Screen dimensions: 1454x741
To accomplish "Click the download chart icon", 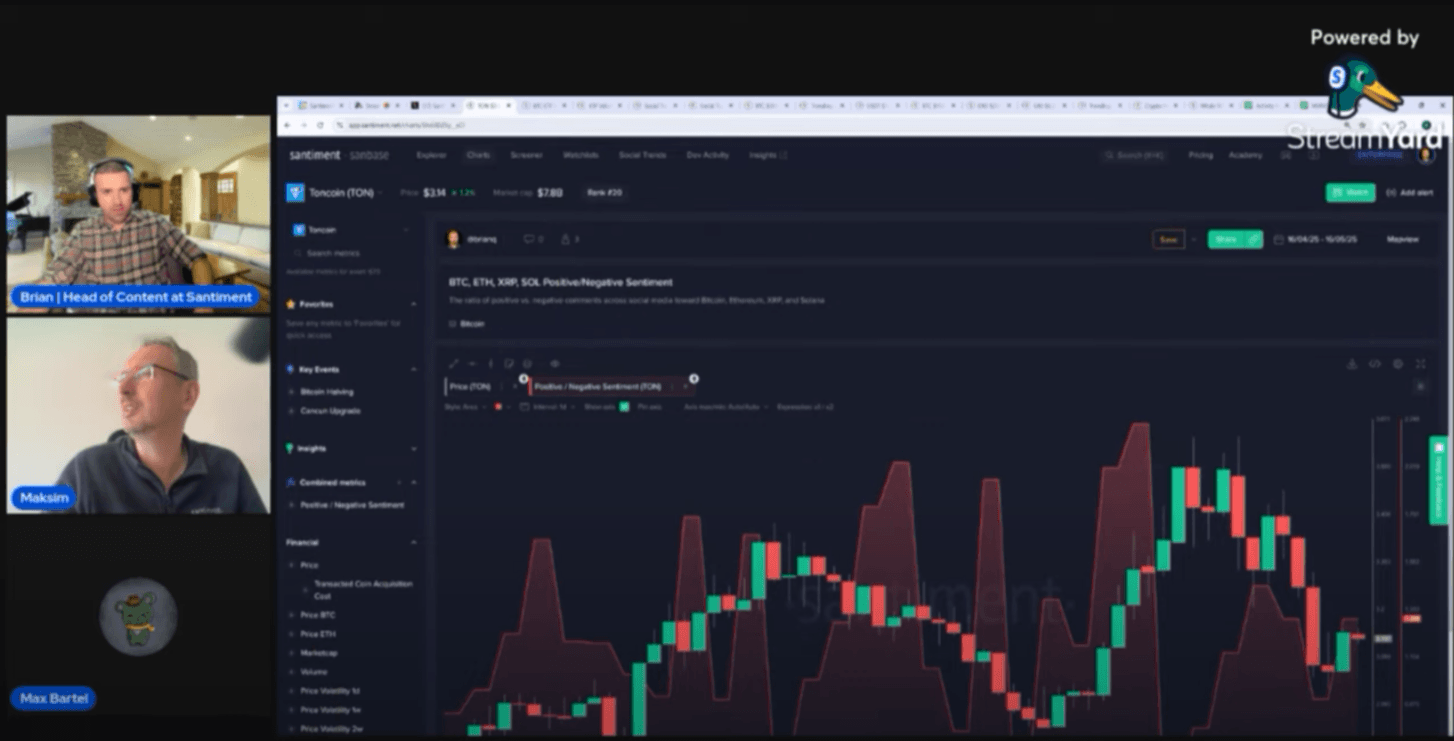I will (x=1351, y=364).
